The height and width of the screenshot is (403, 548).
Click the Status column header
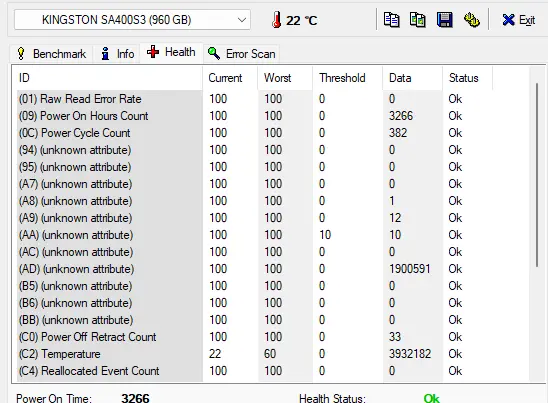(468, 78)
